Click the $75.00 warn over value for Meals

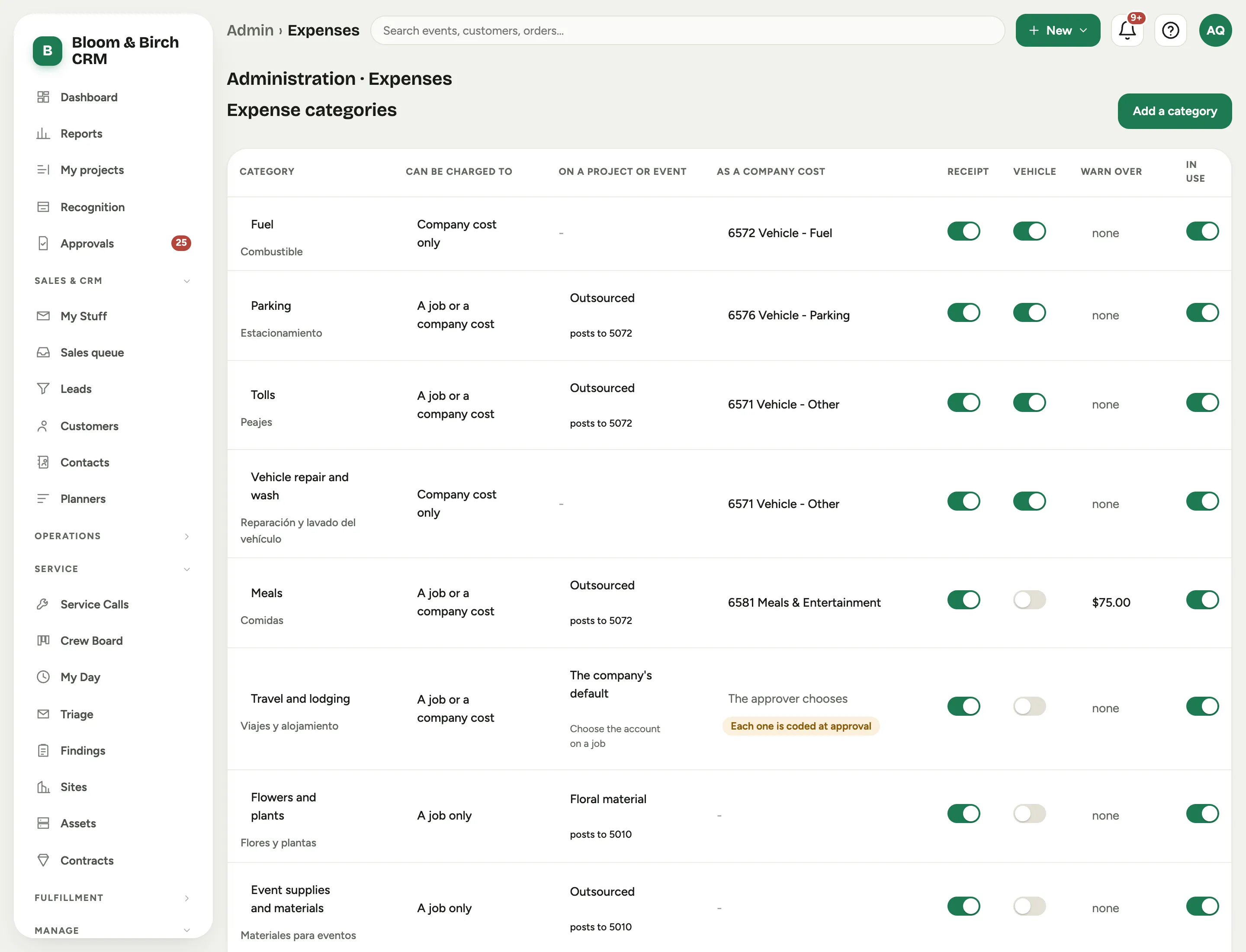1111,602
